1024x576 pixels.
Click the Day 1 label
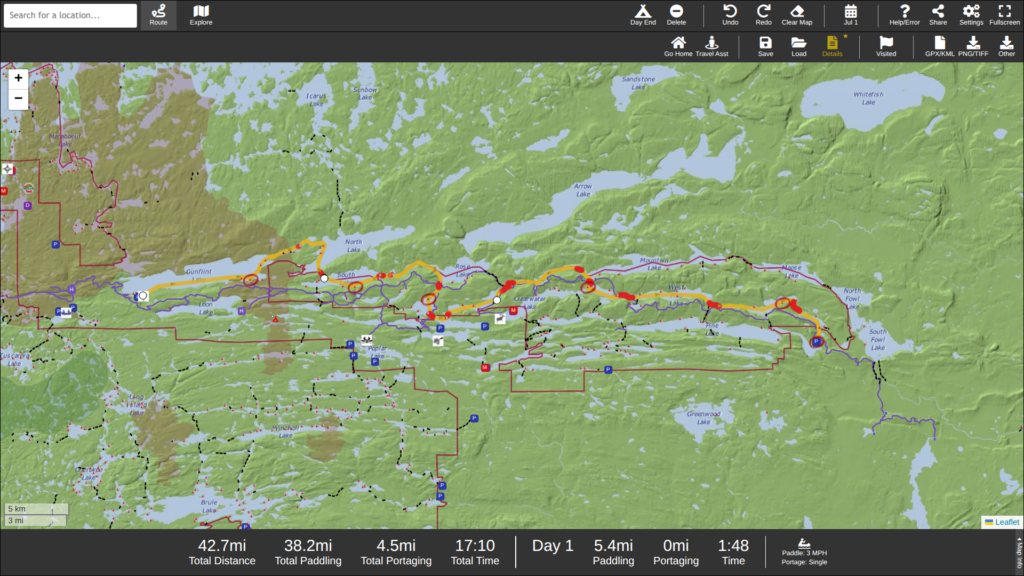(x=552, y=546)
